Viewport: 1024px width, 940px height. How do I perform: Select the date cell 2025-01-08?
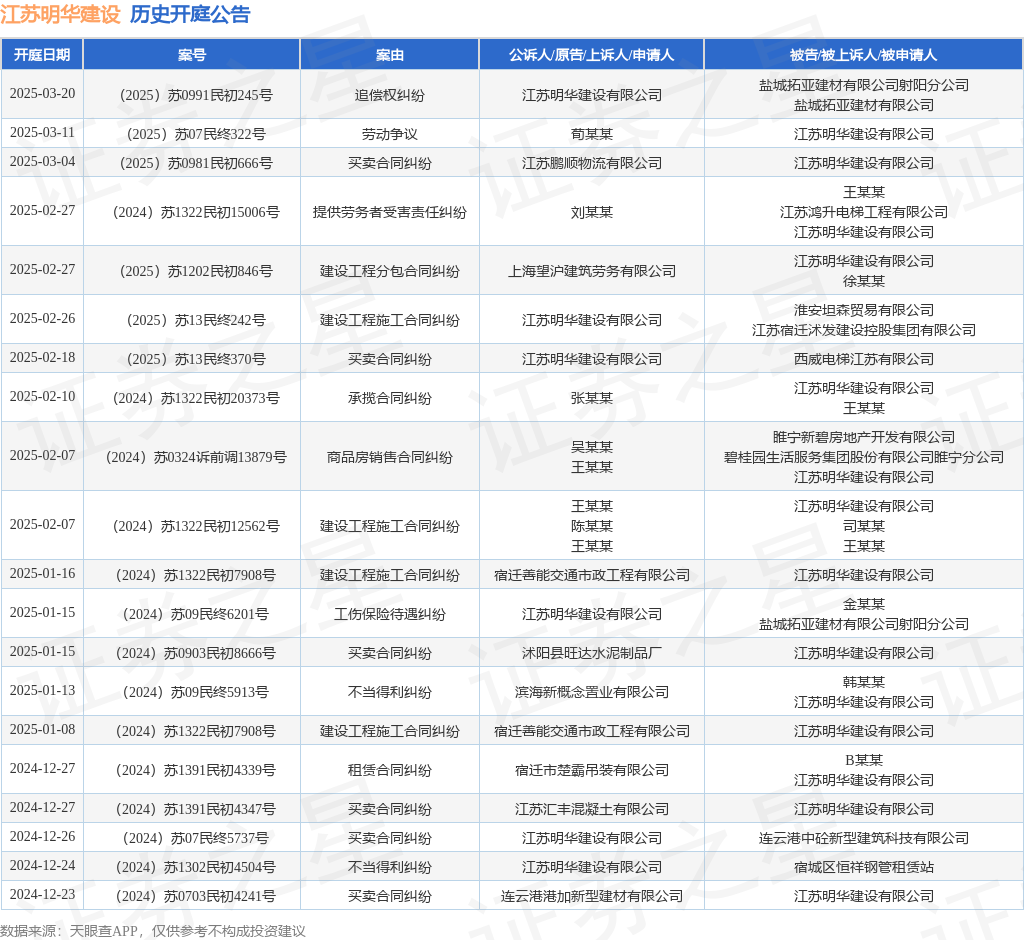click(42, 729)
